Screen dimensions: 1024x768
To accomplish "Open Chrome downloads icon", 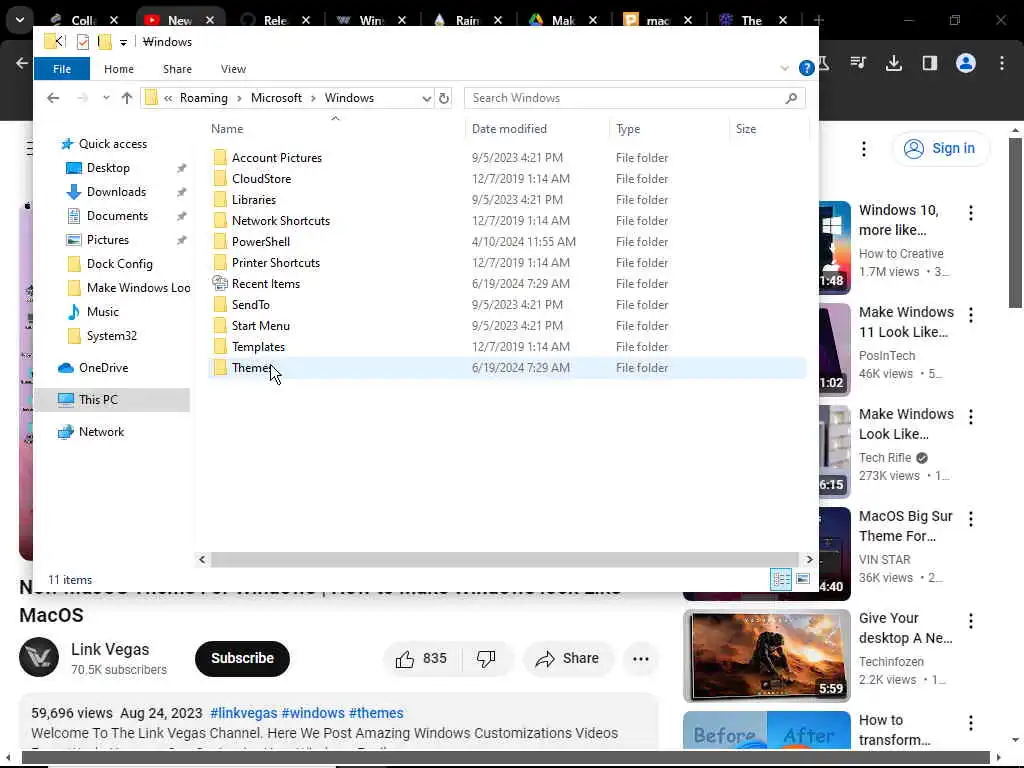I will click(893, 63).
